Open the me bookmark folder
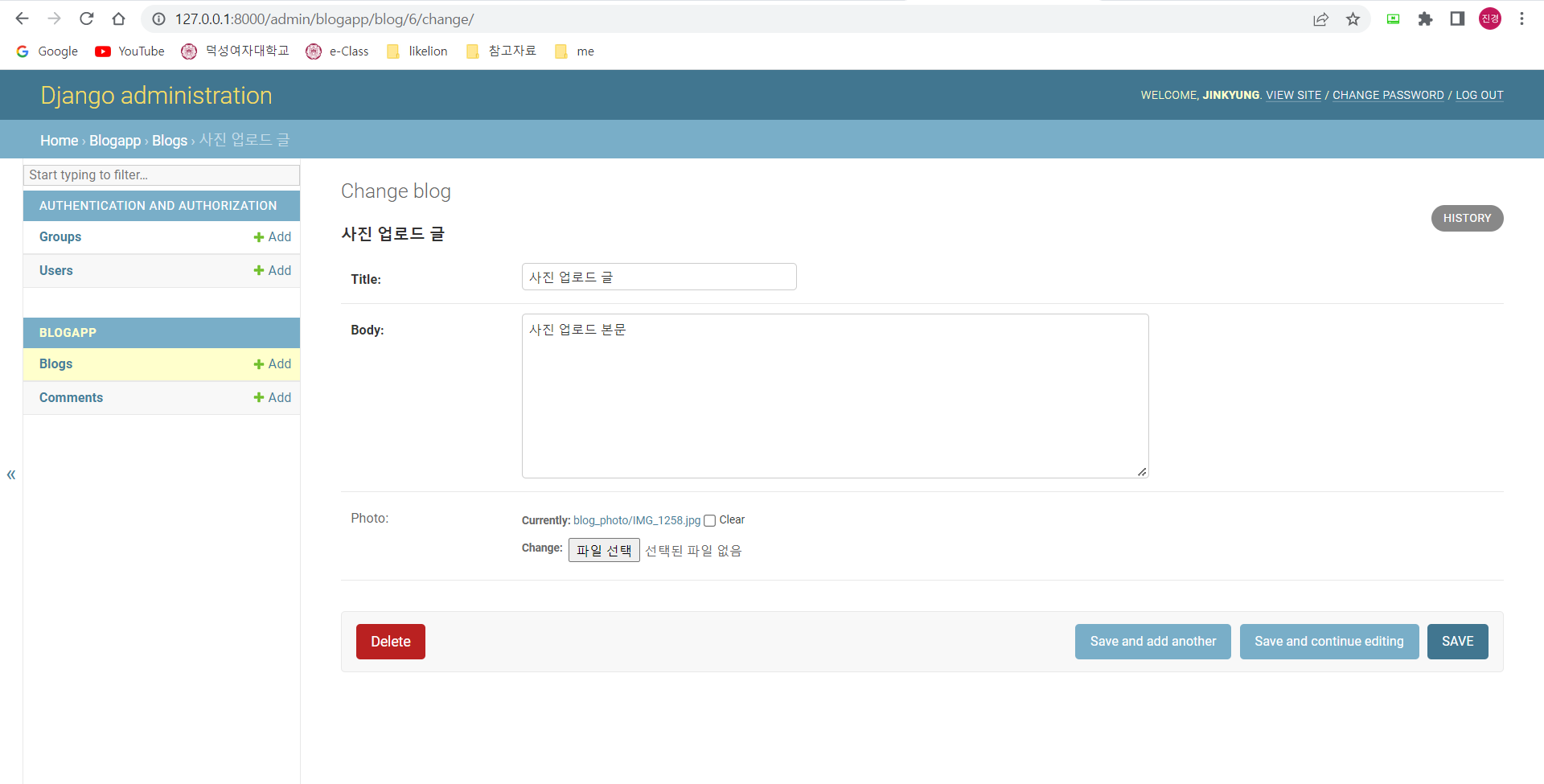Image resolution: width=1544 pixels, height=784 pixels. 574,51
